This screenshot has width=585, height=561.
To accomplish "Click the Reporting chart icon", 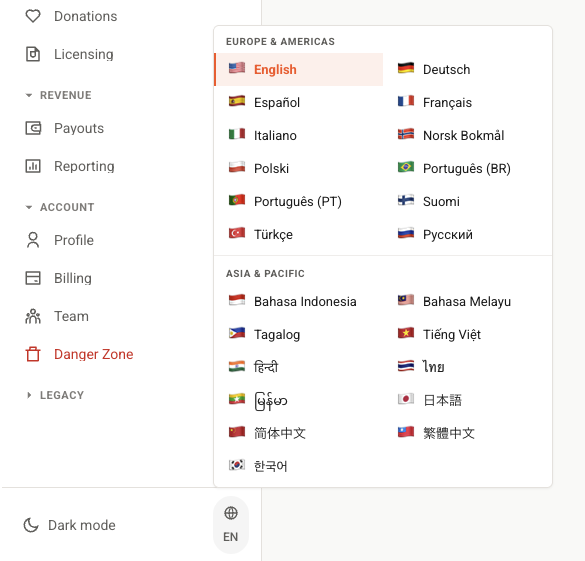I will pyautogui.click(x=33, y=166).
